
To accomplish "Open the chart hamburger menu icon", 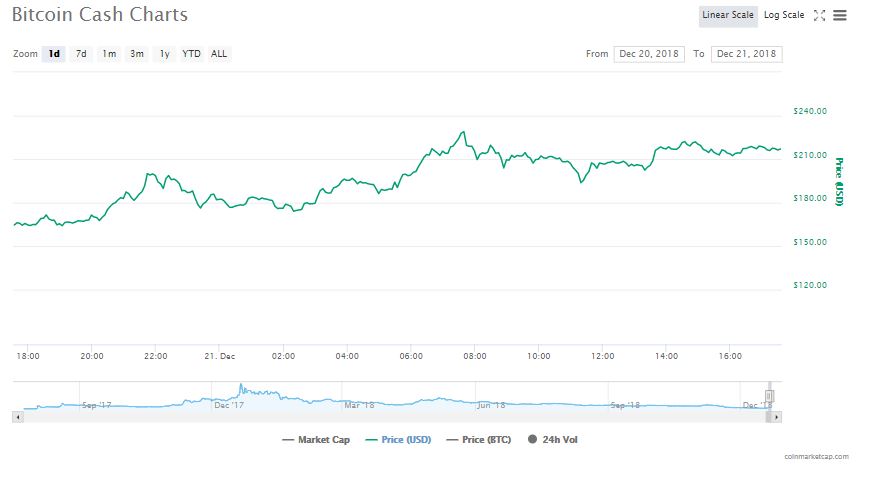I will point(840,15).
